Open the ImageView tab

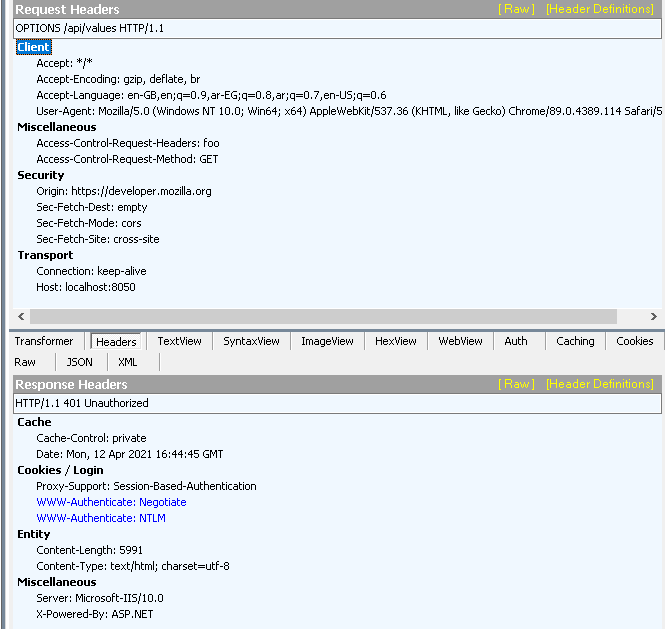point(327,341)
